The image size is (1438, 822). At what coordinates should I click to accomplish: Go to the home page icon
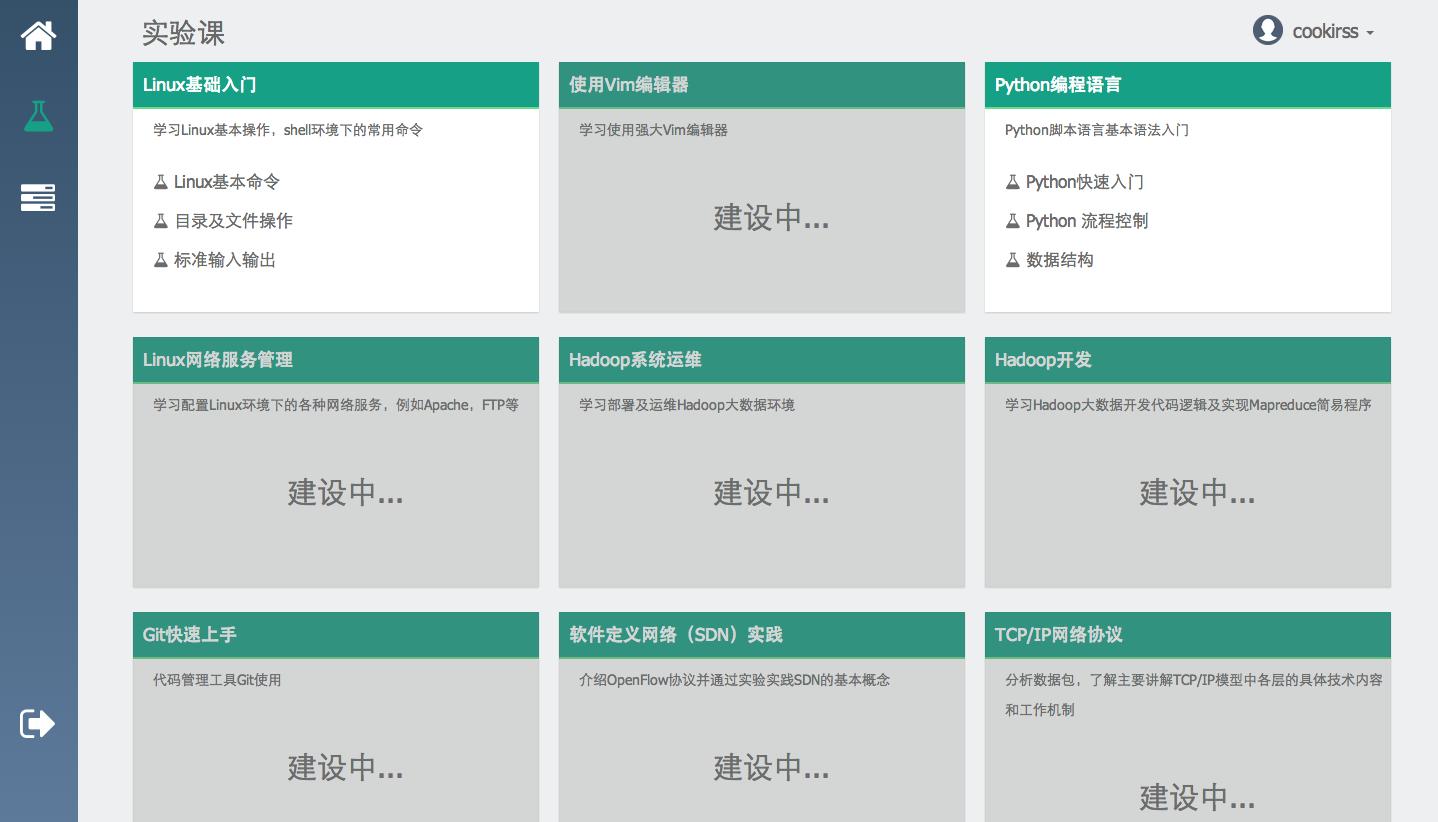click(x=39, y=36)
